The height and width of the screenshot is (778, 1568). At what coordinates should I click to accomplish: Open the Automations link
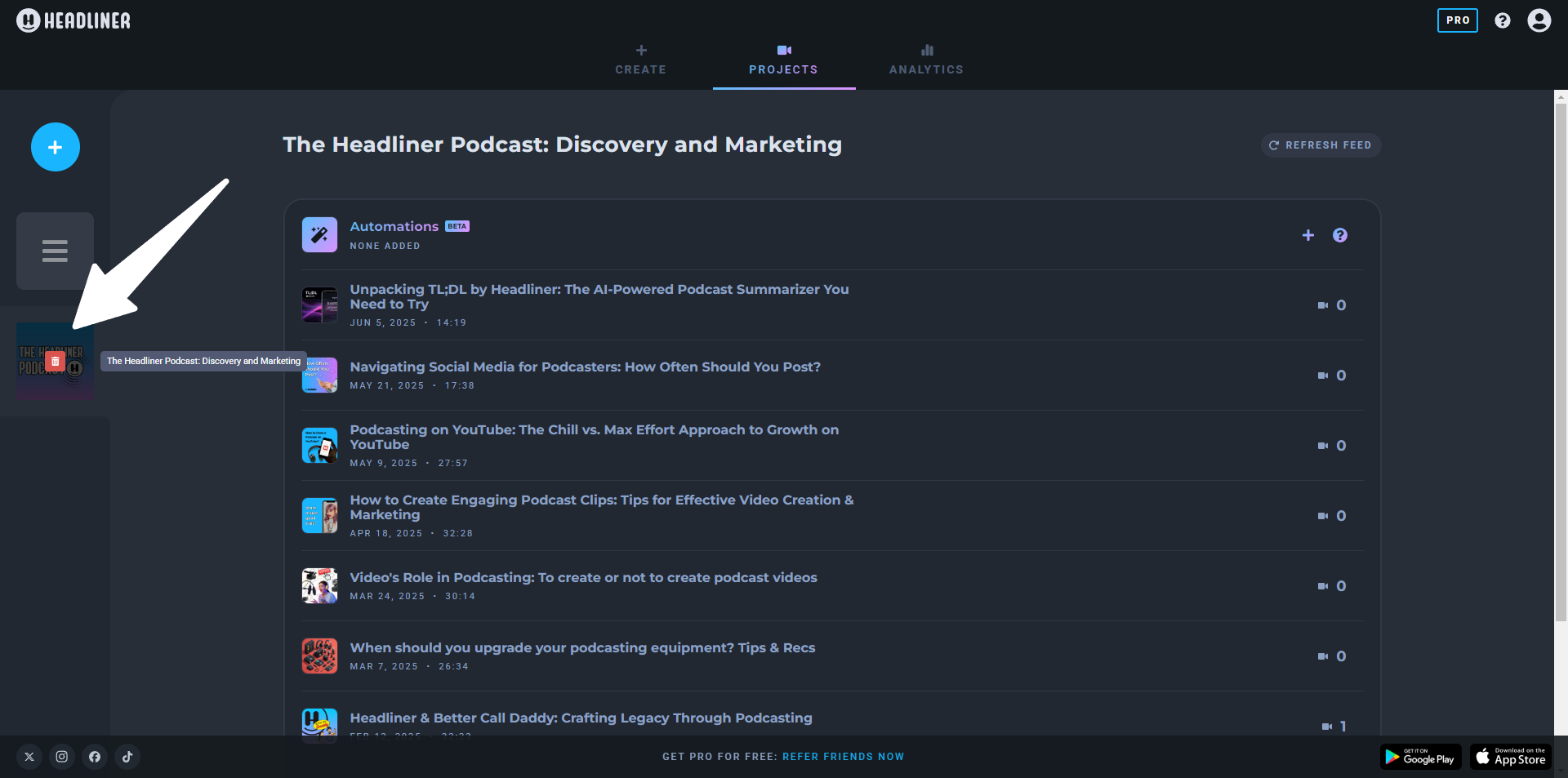click(394, 226)
